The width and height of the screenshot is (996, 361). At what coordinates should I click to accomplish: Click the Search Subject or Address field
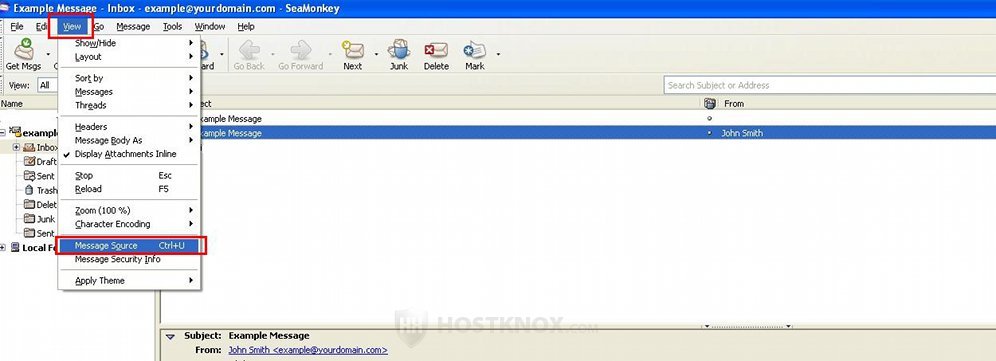point(830,85)
